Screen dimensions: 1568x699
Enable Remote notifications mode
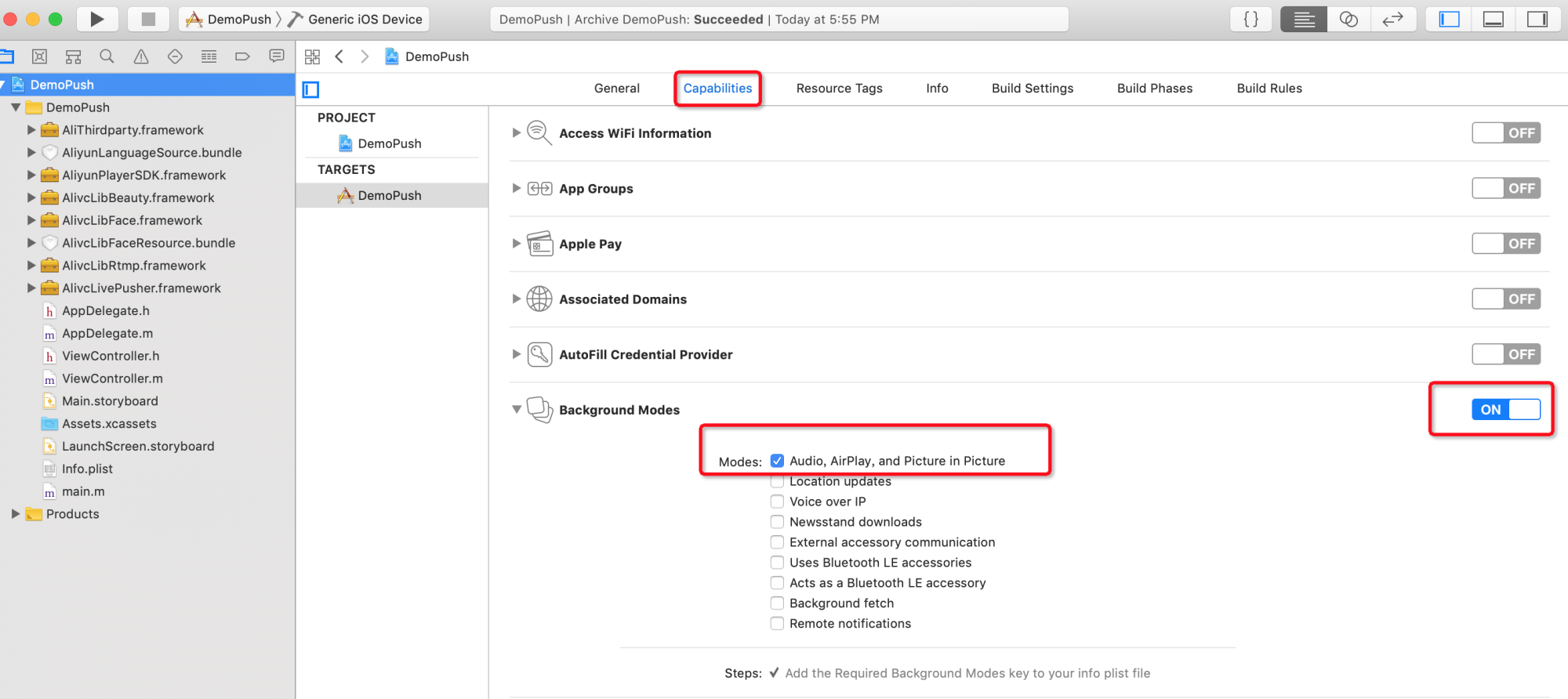(777, 624)
